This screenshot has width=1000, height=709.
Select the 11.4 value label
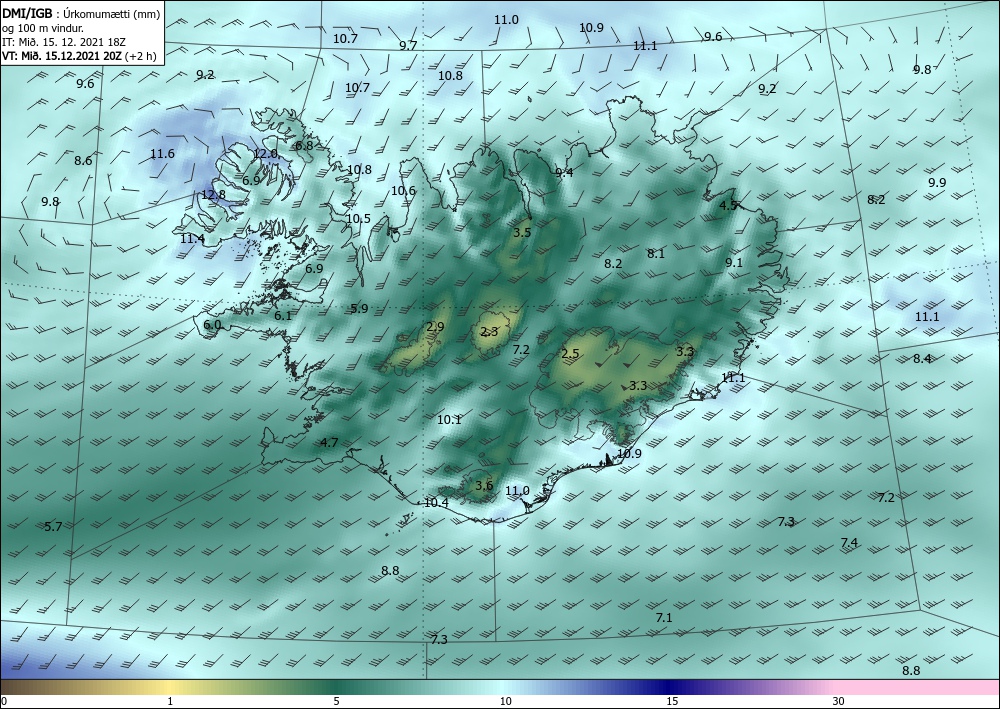[193, 238]
